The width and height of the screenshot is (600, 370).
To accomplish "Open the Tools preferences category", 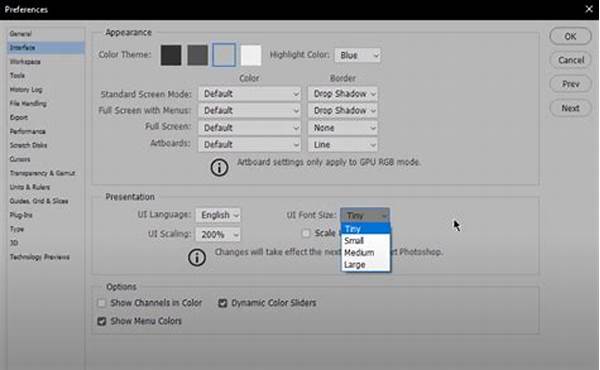I will point(17,75).
